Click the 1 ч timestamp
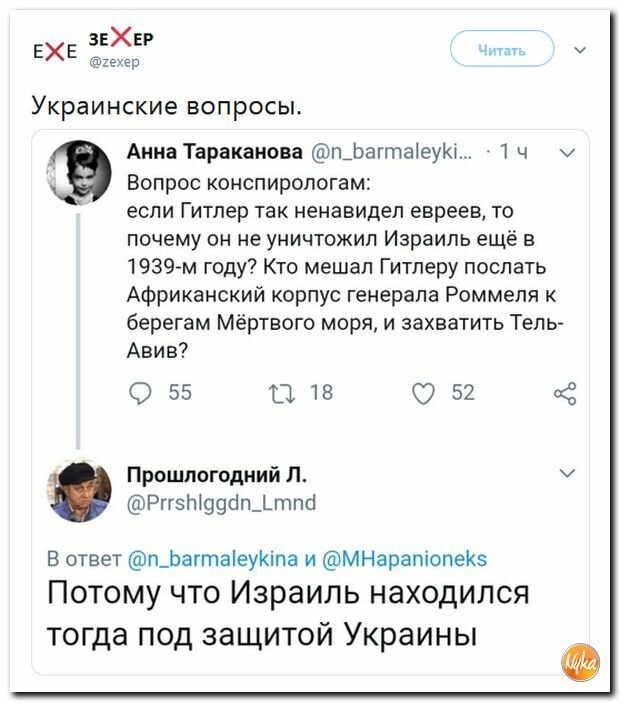The image size is (621, 703). click(x=514, y=152)
